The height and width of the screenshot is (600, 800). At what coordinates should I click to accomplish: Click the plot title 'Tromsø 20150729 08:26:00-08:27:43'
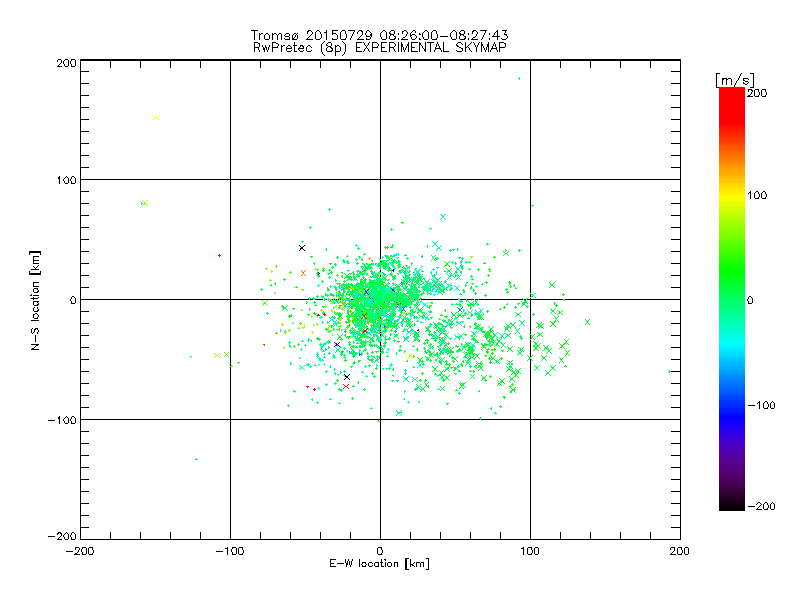[x=380, y=35]
